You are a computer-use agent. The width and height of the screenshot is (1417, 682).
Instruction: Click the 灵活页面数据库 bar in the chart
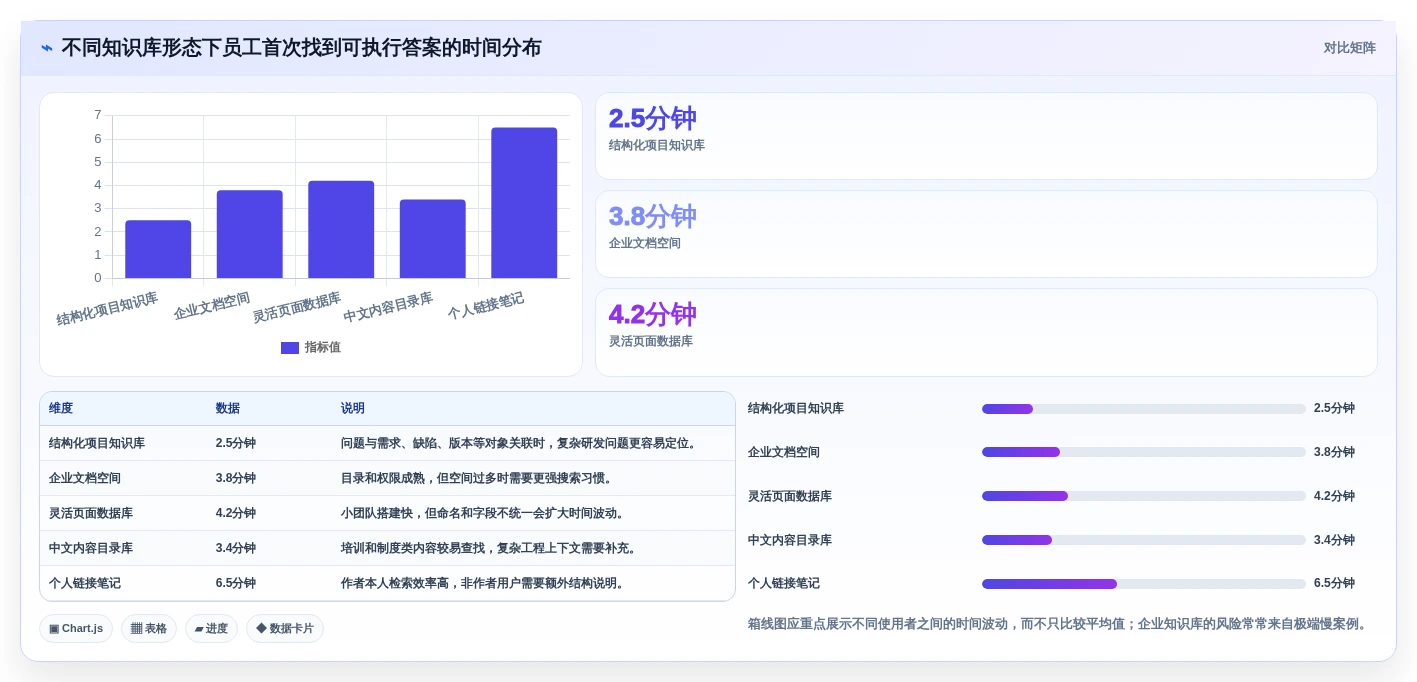[x=341, y=229]
